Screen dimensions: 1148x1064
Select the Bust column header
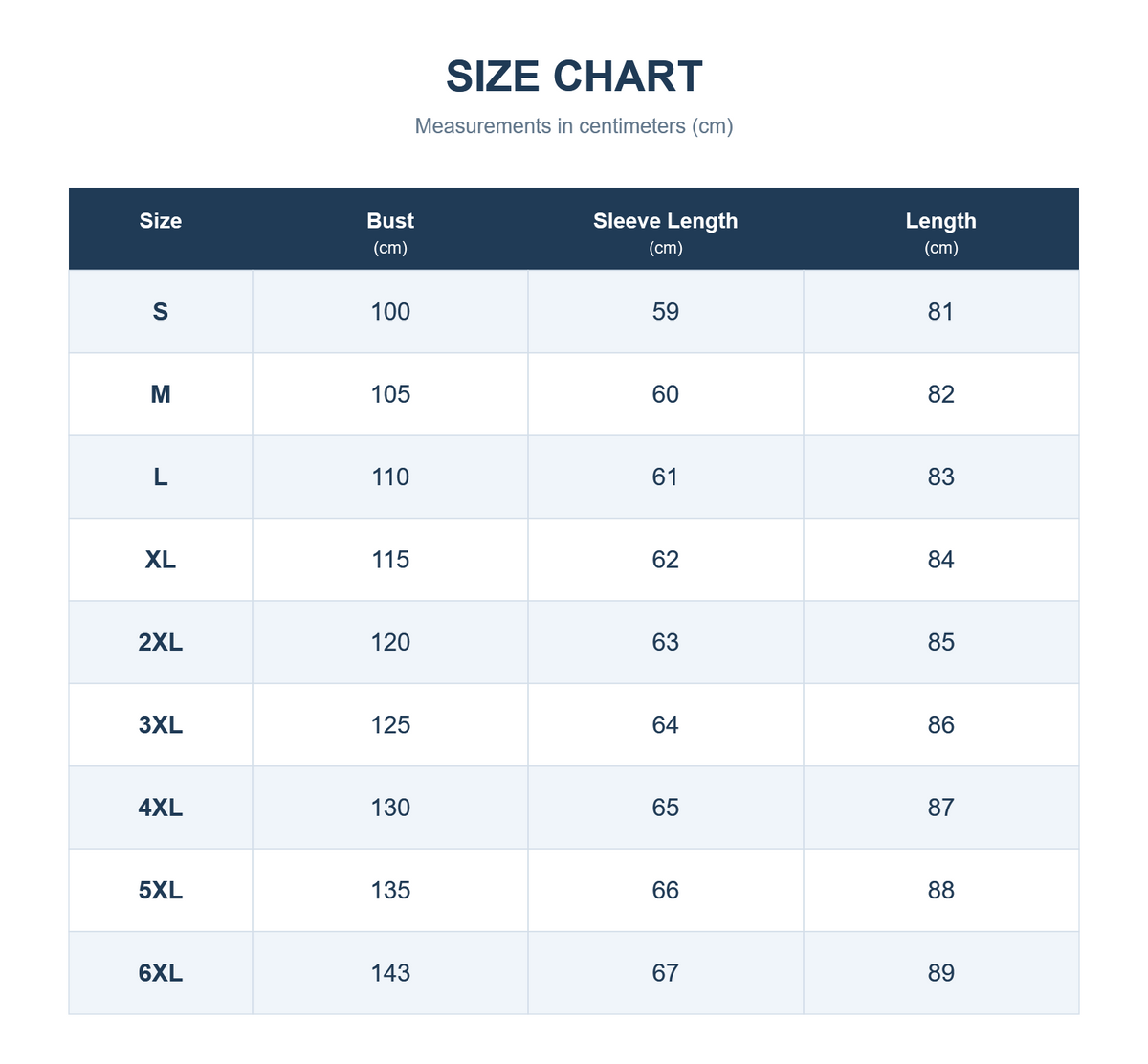390,221
